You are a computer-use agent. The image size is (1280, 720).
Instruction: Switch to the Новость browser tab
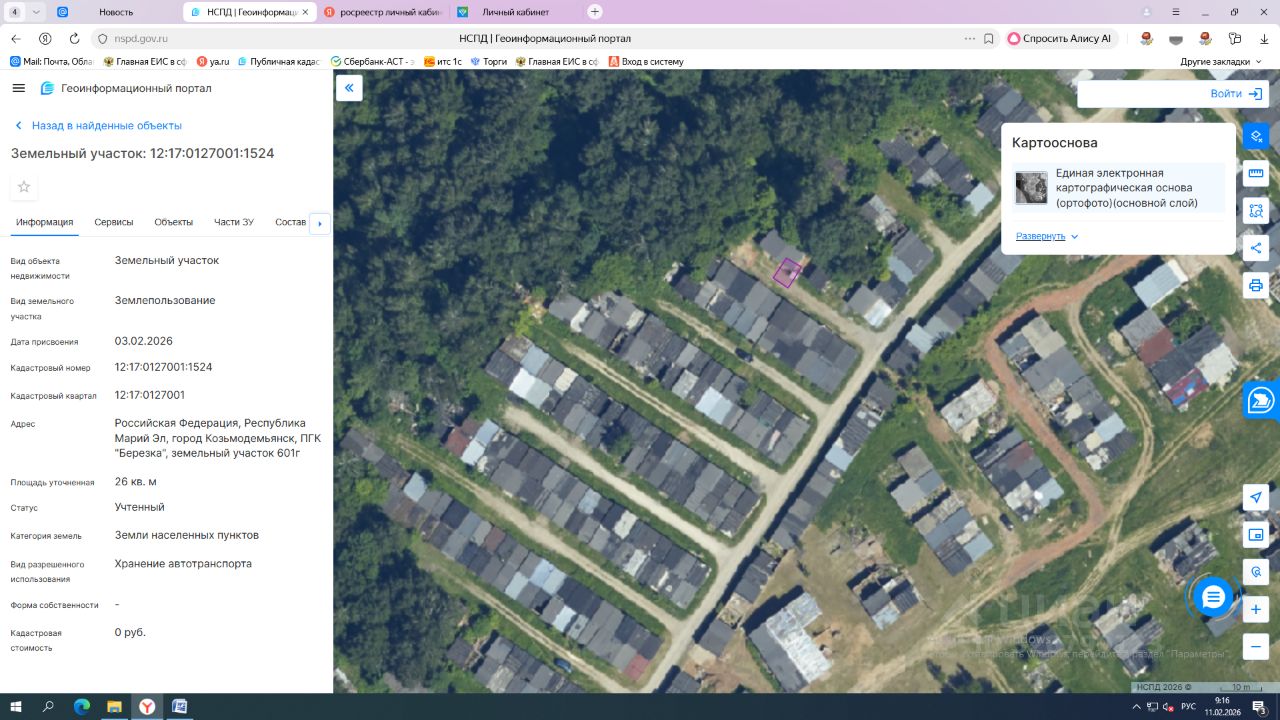pyautogui.click(x=116, y=12)
